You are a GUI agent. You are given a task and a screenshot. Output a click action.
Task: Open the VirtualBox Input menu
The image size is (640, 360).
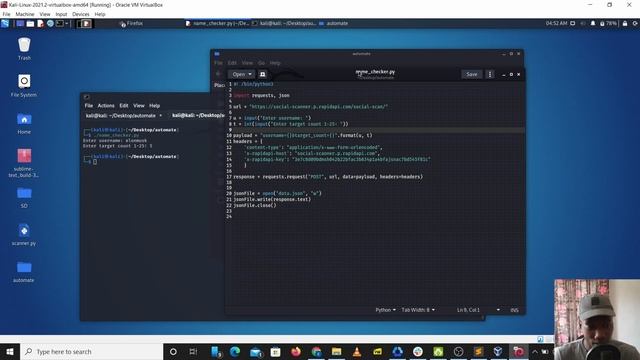[x=61, y=14]
